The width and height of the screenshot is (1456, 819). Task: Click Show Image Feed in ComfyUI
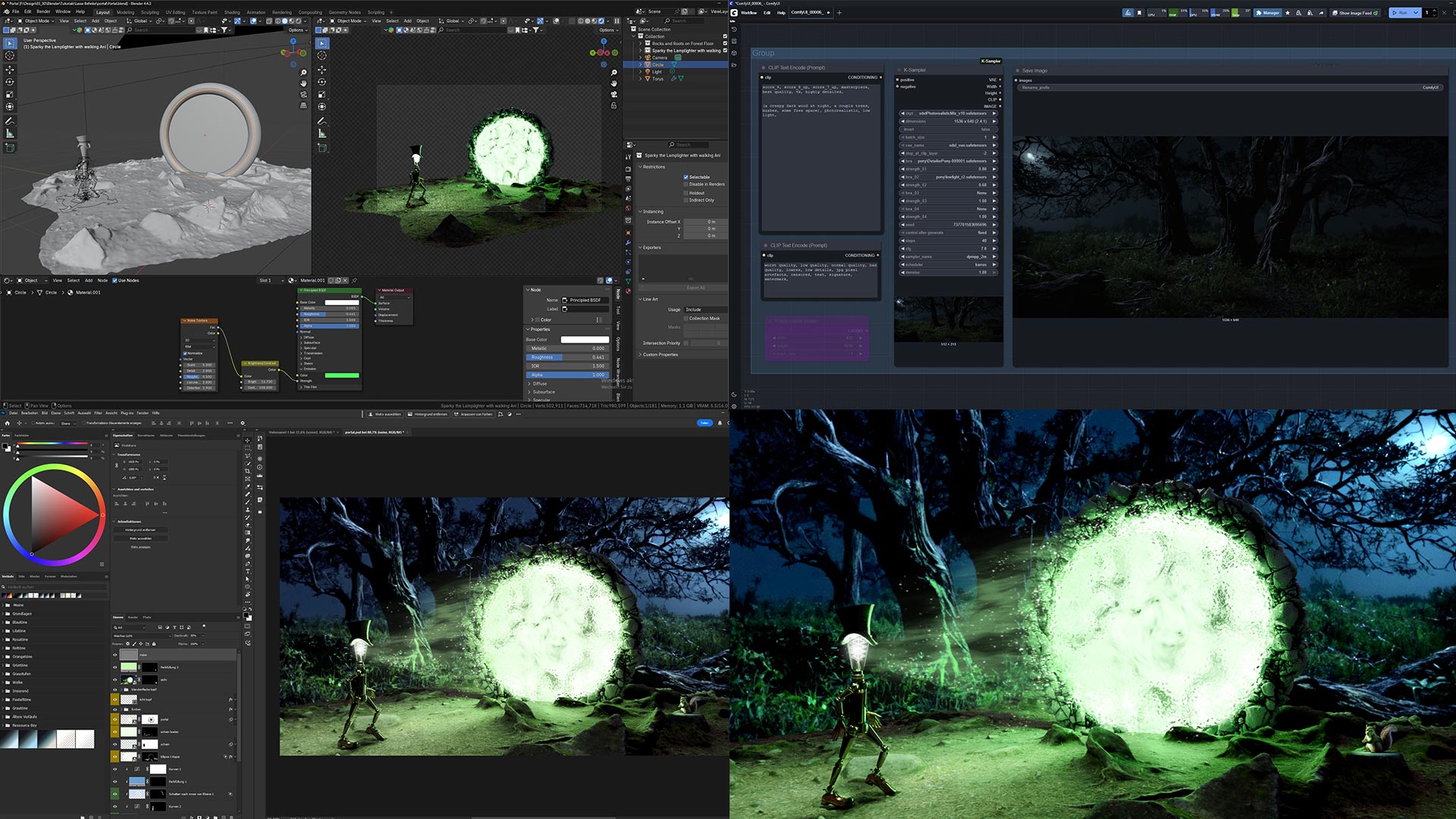tap(1356, 13)
